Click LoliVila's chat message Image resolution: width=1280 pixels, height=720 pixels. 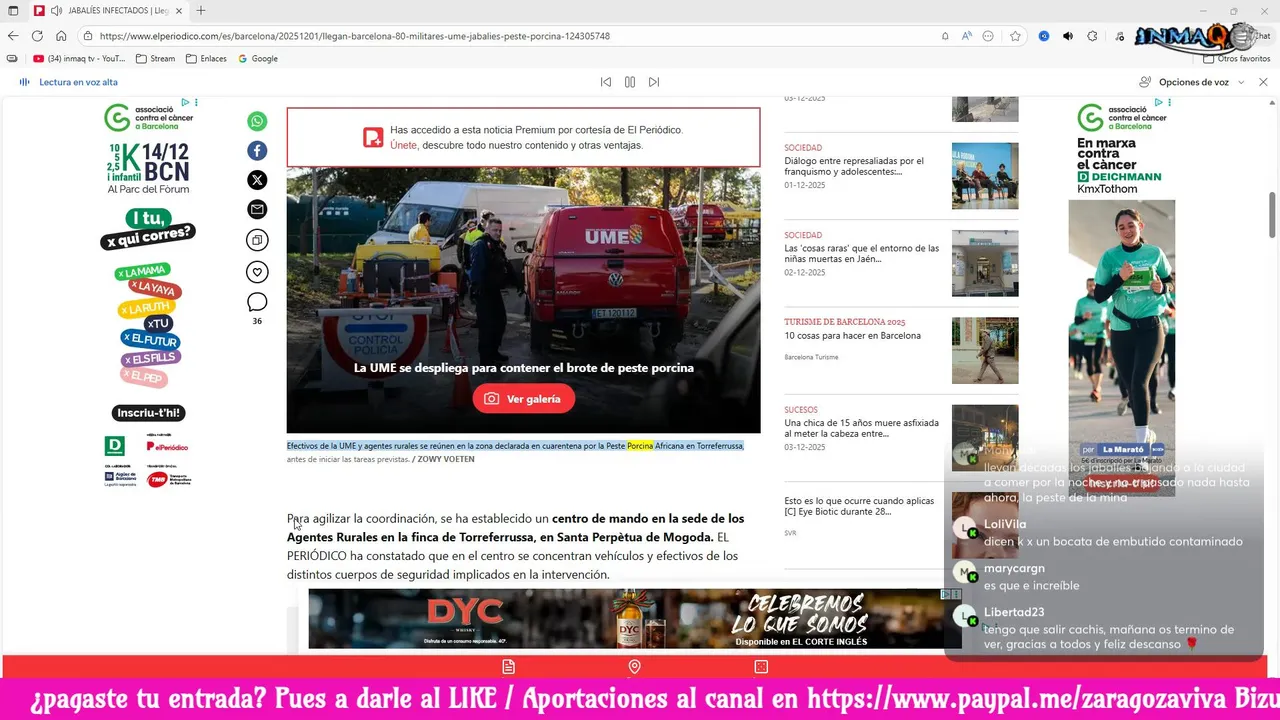[1113, 542]
